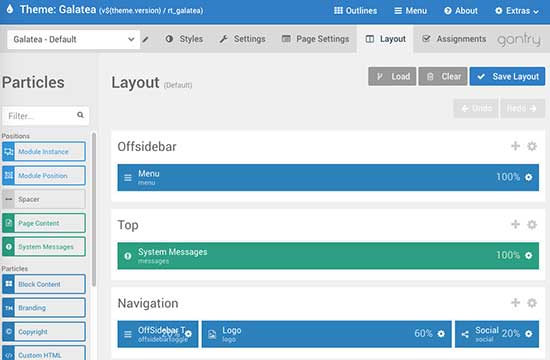Select the Branding particle
Viewport: 550px width, 360px height.
[44, 308]
